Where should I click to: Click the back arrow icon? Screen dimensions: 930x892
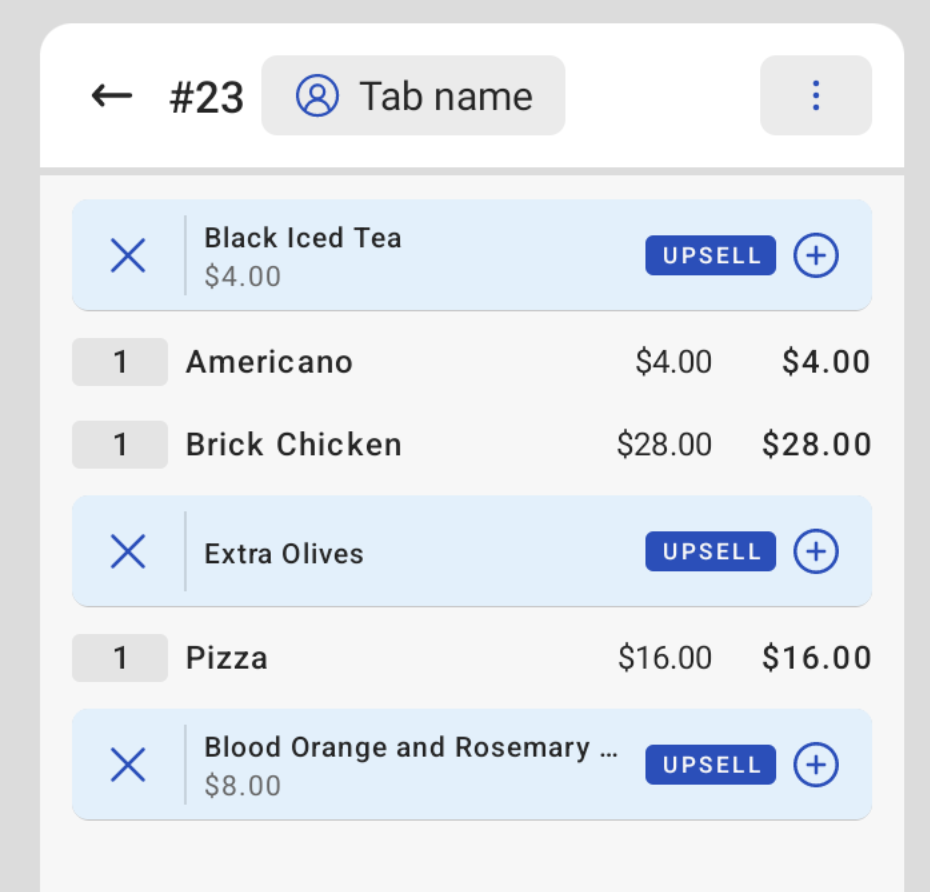pyautogui.click(x=112, y=96)
